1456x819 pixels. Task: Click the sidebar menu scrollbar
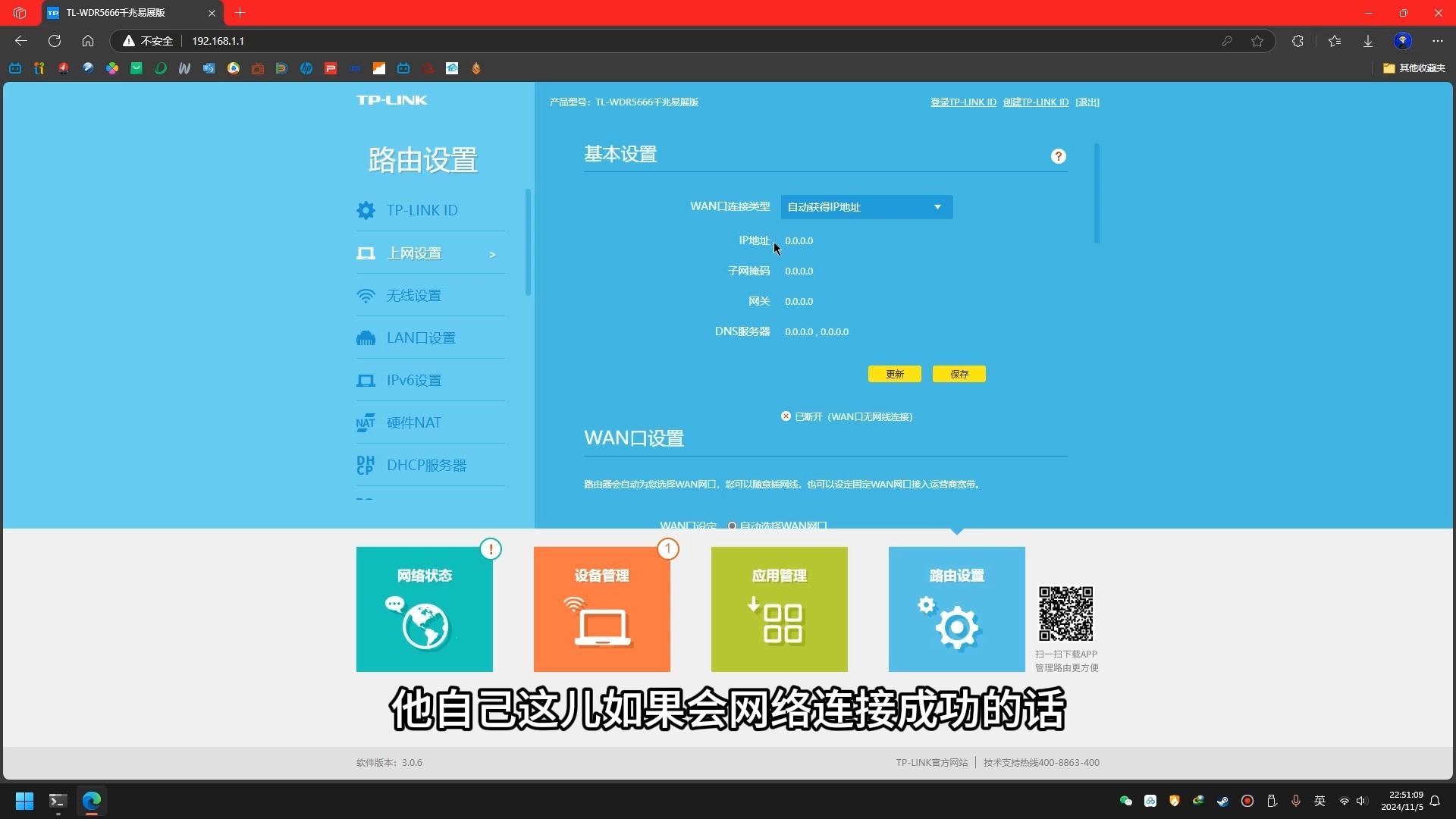528,243
